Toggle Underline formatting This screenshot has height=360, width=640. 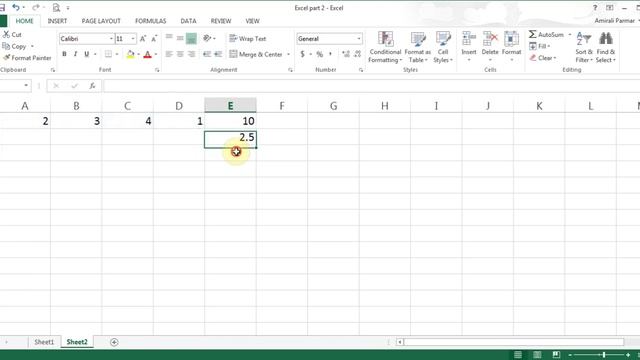[87, 54]
